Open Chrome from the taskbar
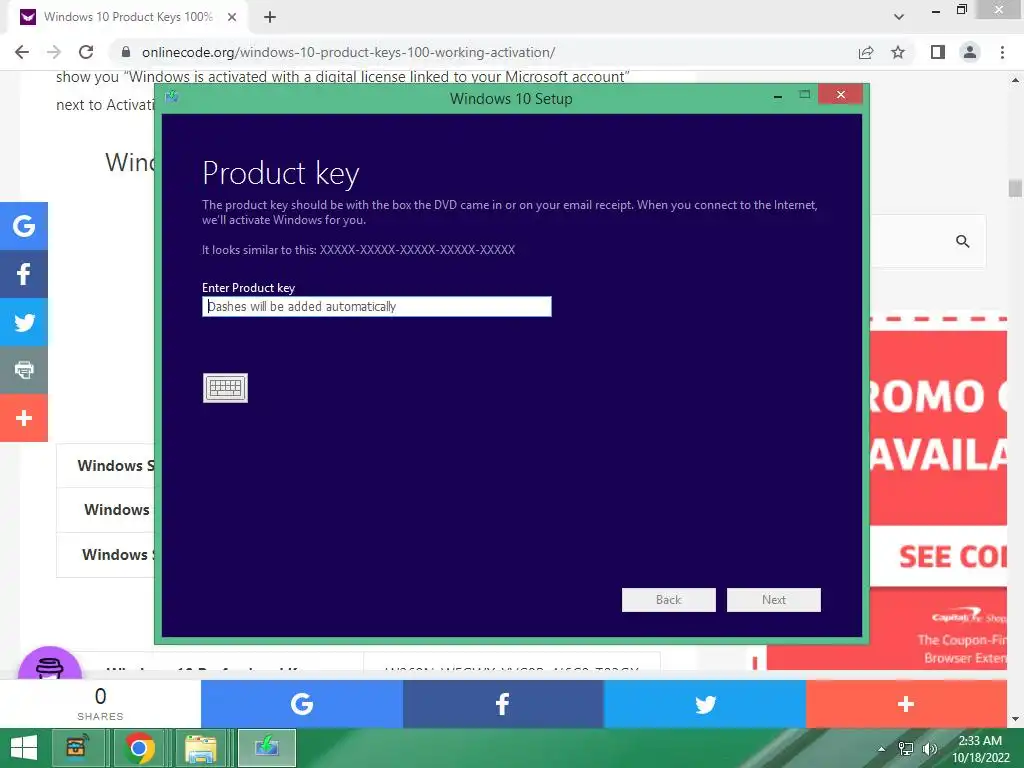The image size is (1024, 768). pos(138,748)
